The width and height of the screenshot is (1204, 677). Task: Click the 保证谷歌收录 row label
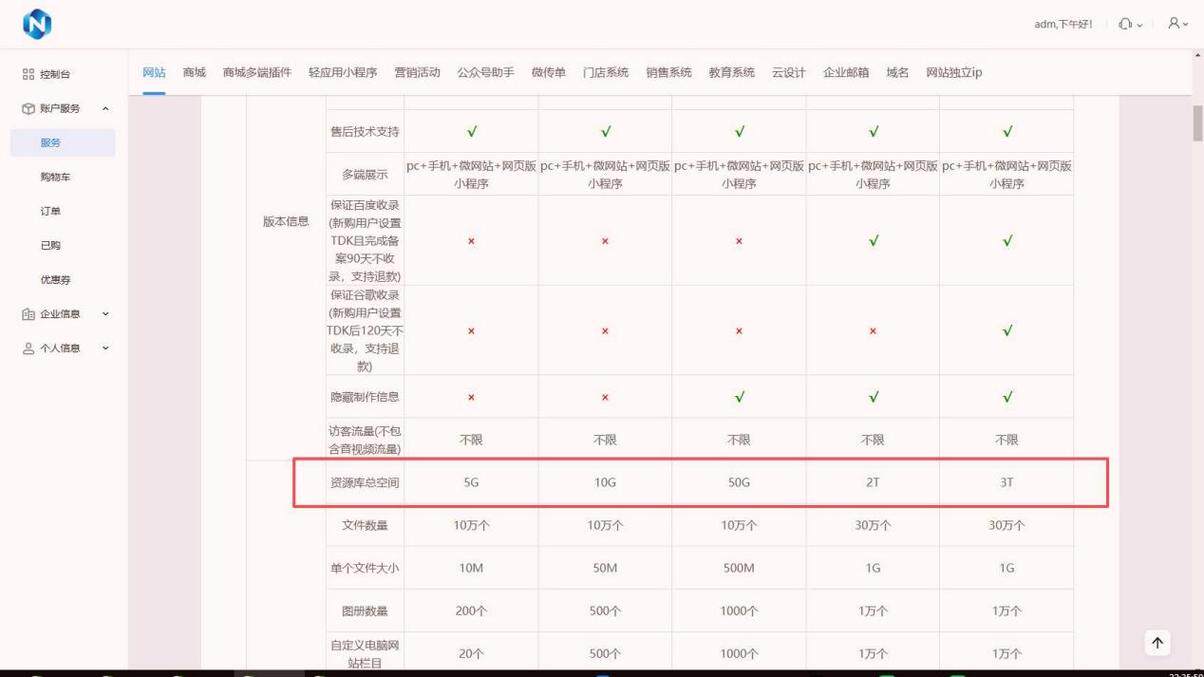coord(365,330)
